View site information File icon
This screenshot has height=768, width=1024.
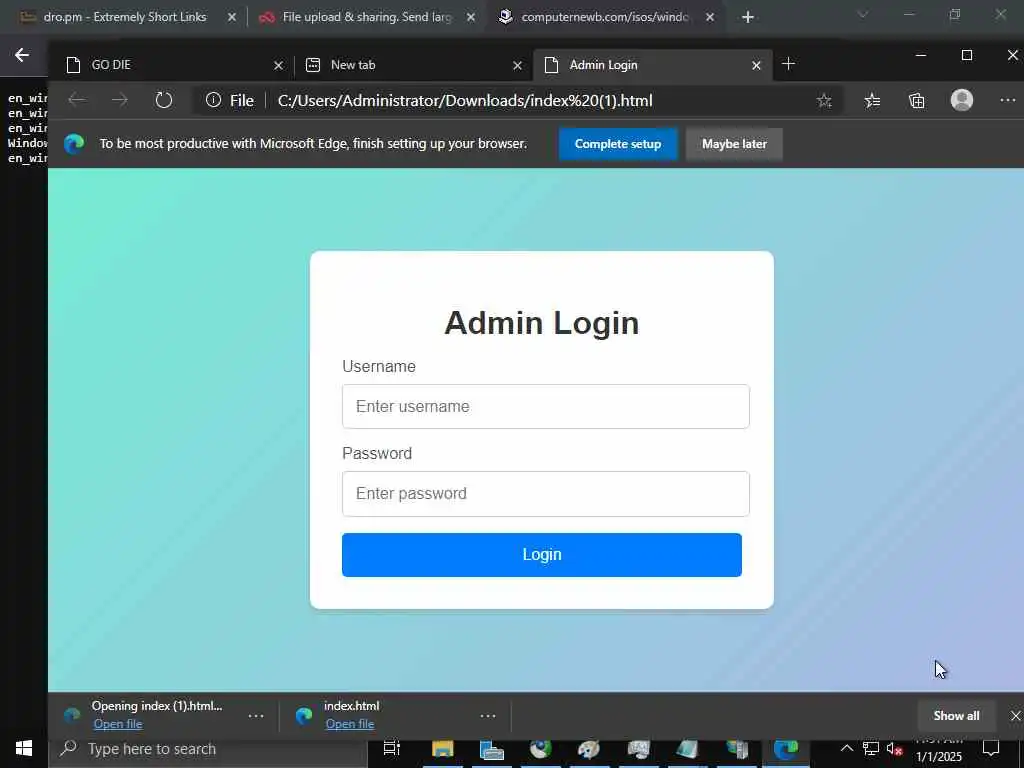(x=230, y=101)
